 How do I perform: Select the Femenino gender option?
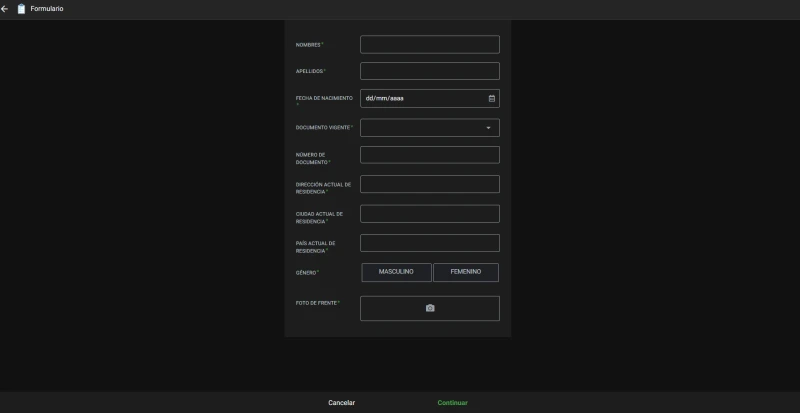tap(466, 272)
